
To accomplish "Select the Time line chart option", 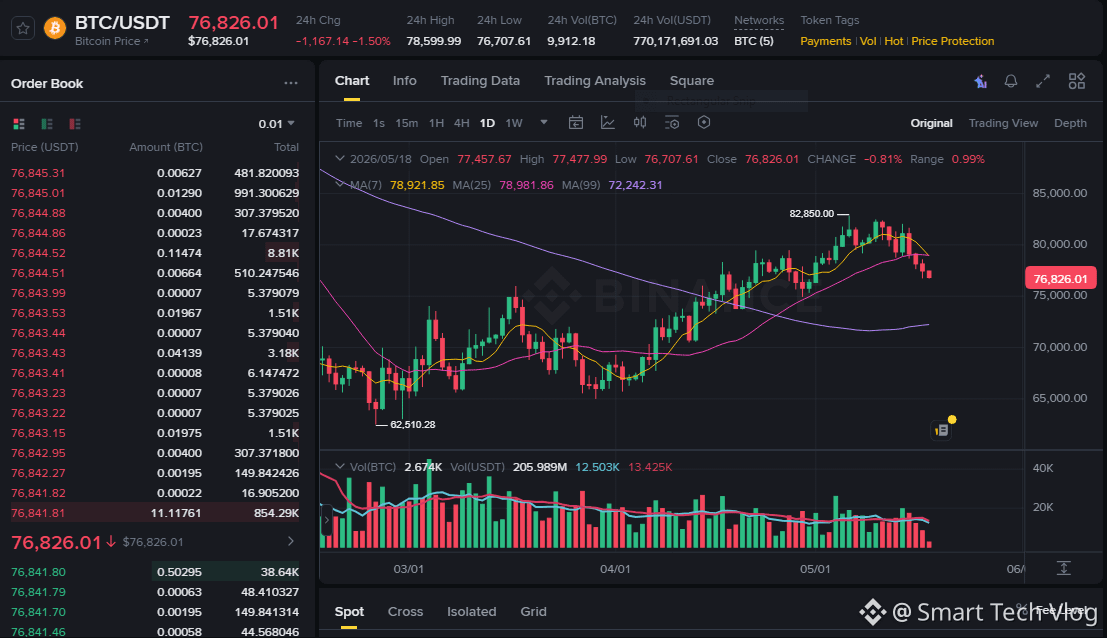I will pyautogui.click(x=349, y=123).
